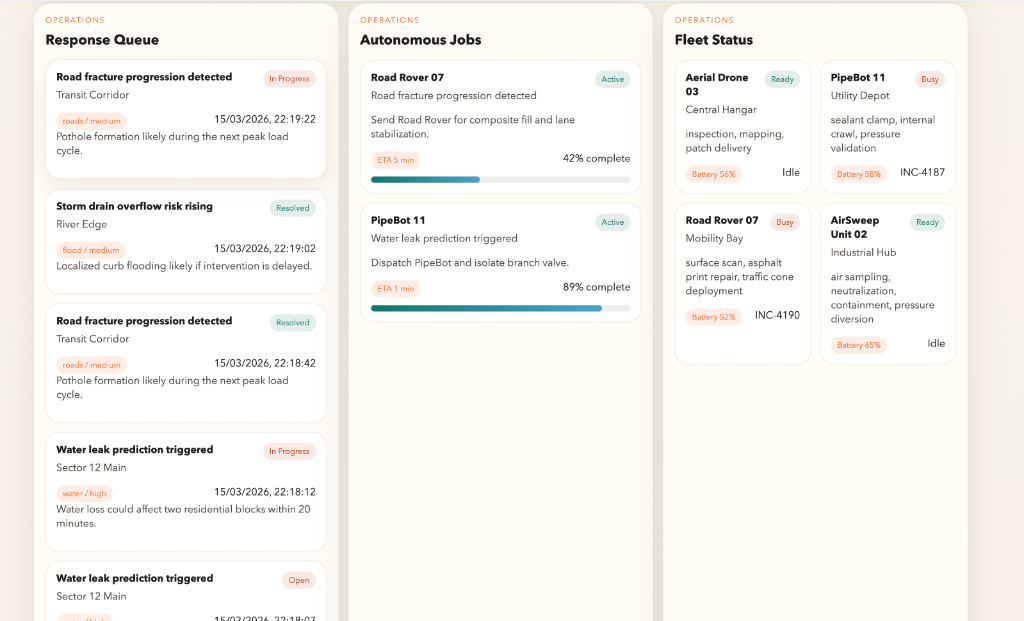This screenshot has width=1024, height=621.
Task: Click the Open status badge in Response Queue
Action: point(299,580)
